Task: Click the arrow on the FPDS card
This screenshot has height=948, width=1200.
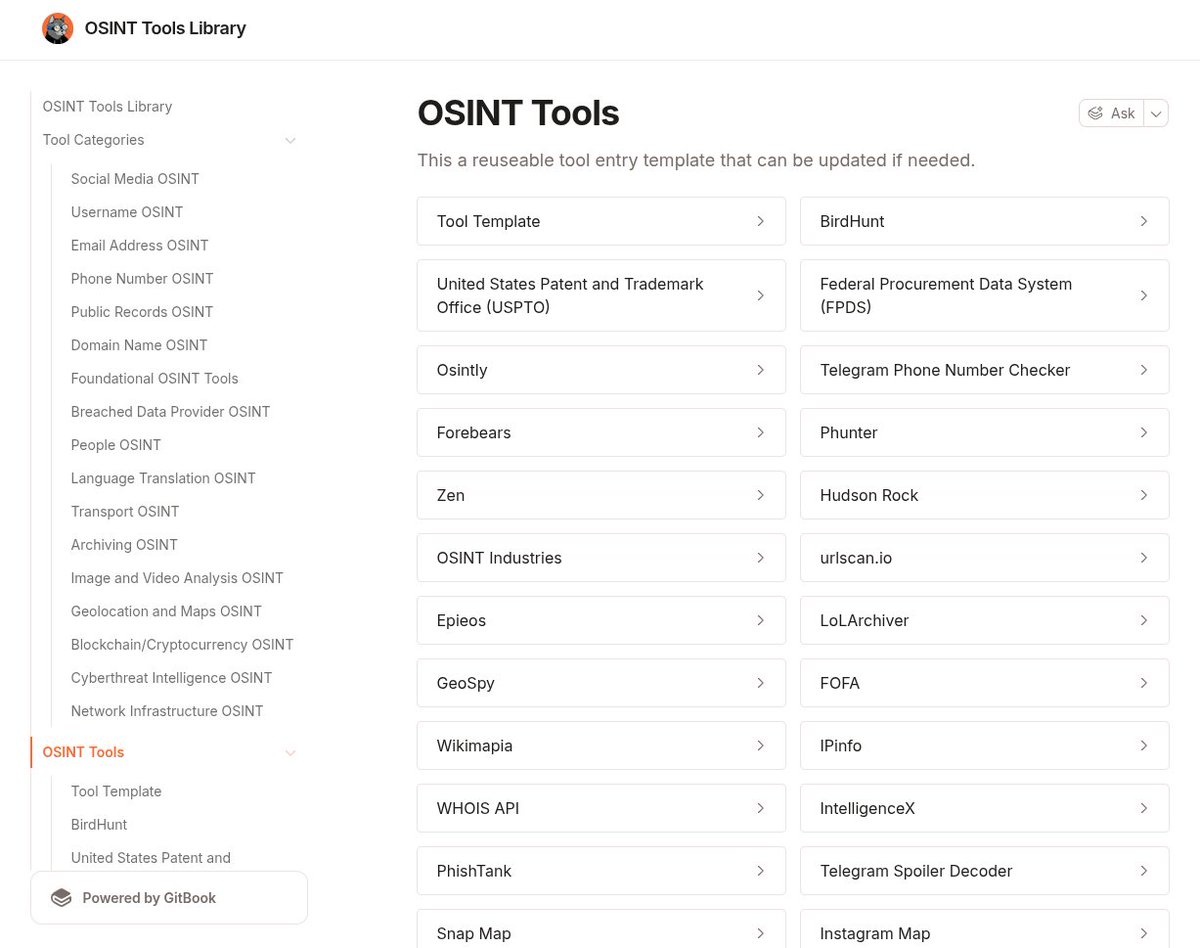Action: tap(1144, 296)
